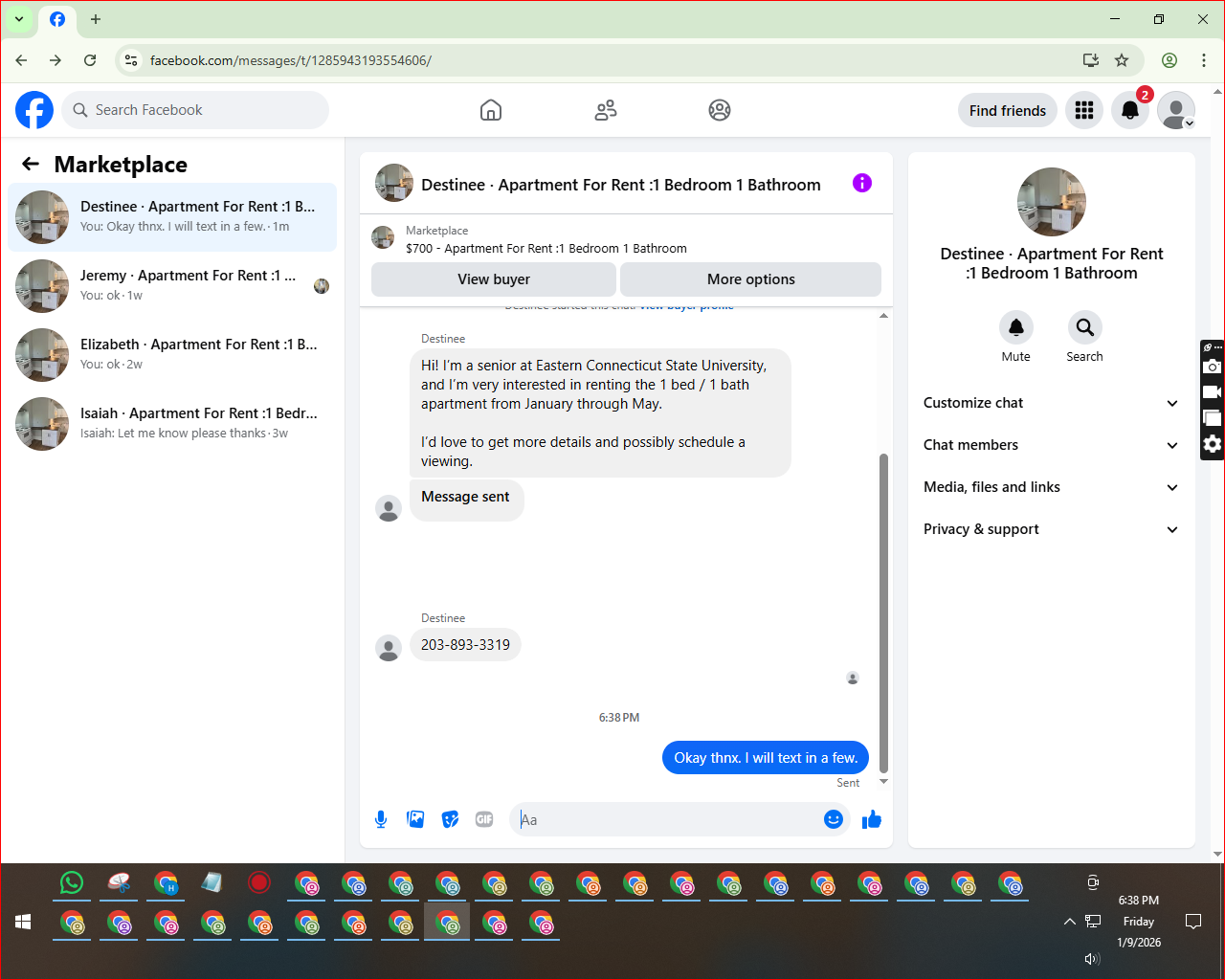Click the Find friends button
The height and width of the screenshot is (980, 1225).
point(1008,110)
